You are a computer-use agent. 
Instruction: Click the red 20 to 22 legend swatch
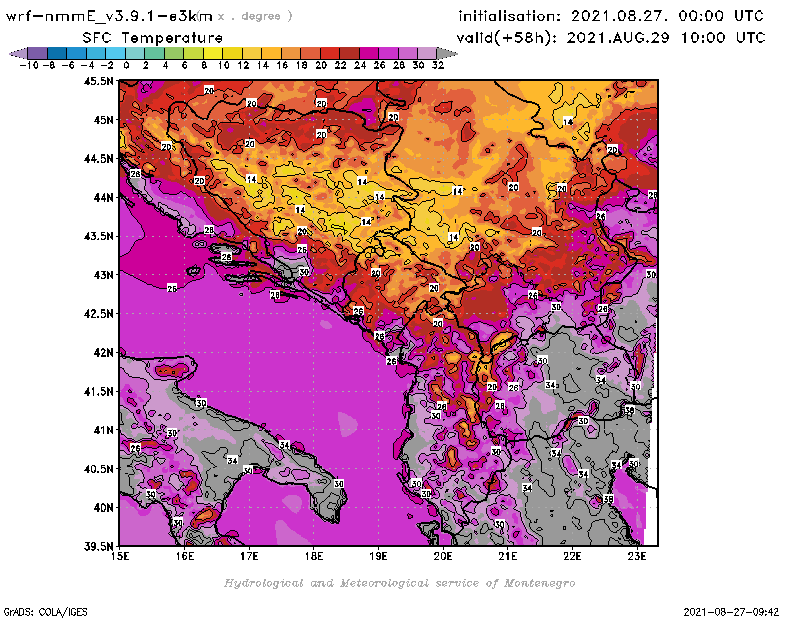pos(330,53)
